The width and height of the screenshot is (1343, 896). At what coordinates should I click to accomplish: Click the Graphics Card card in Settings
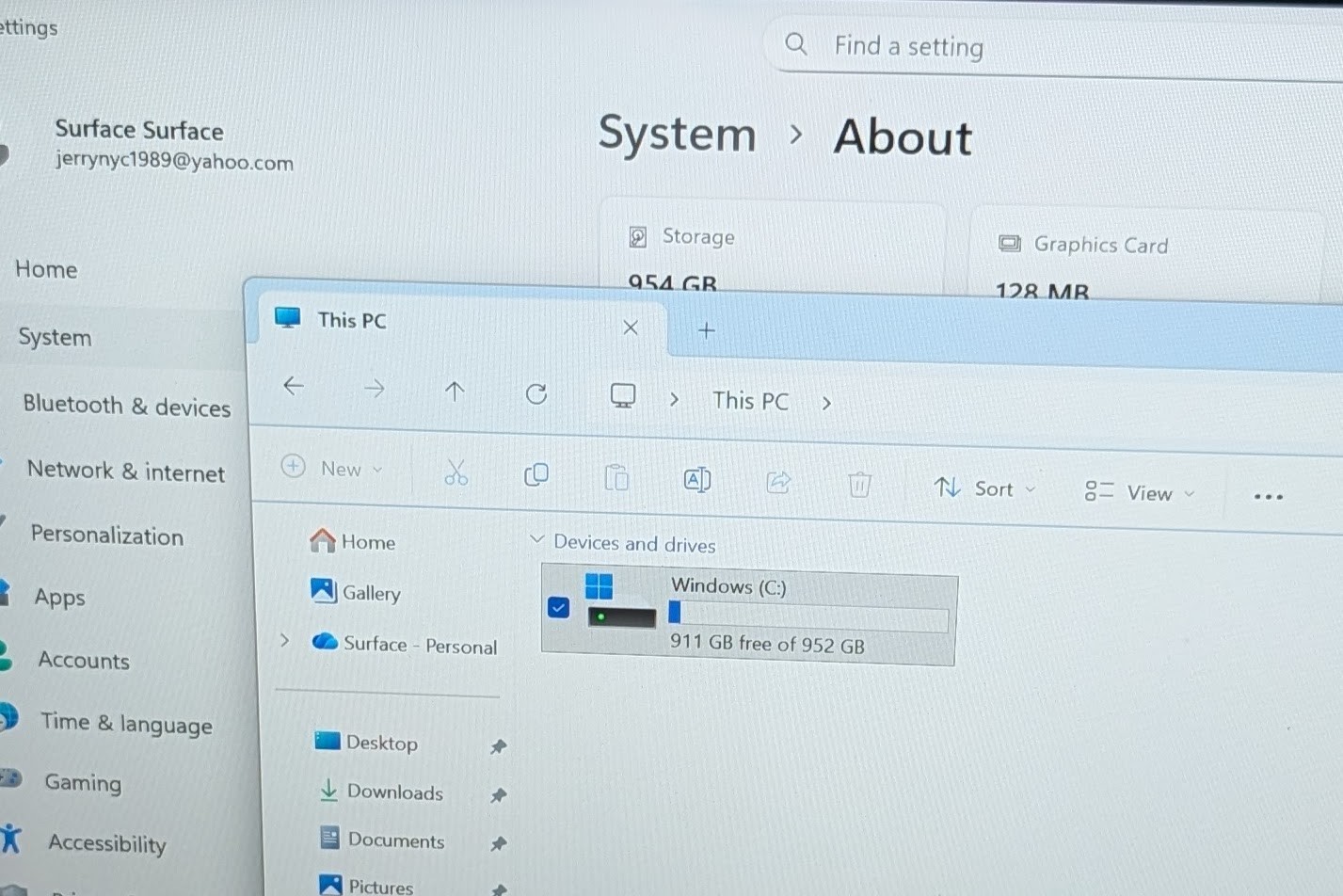click(1148, 252)
